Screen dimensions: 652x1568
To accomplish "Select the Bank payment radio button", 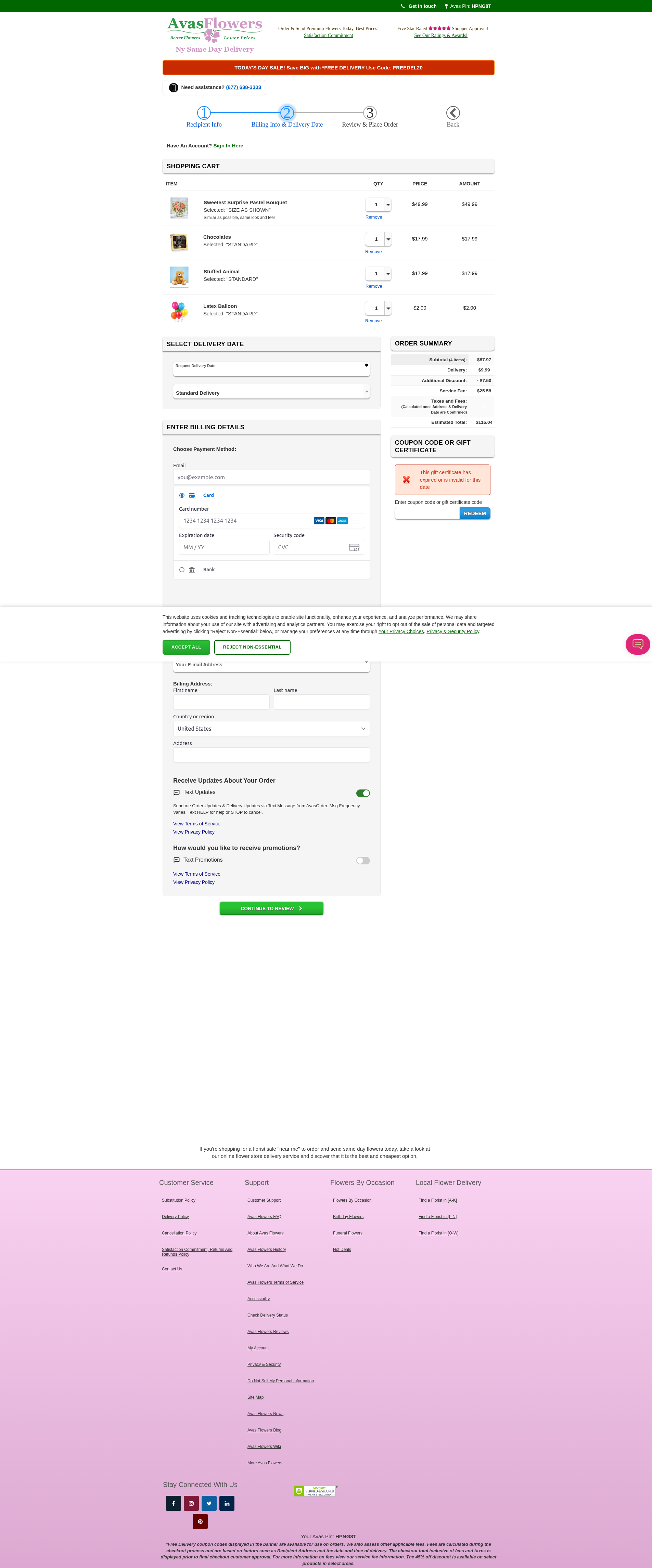I will coord(181,570).
